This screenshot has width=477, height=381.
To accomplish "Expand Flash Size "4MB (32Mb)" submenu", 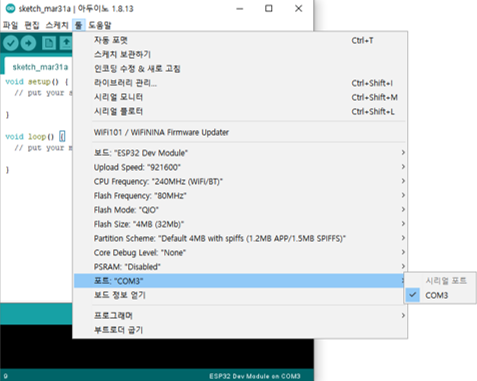I will click(240, 224).
